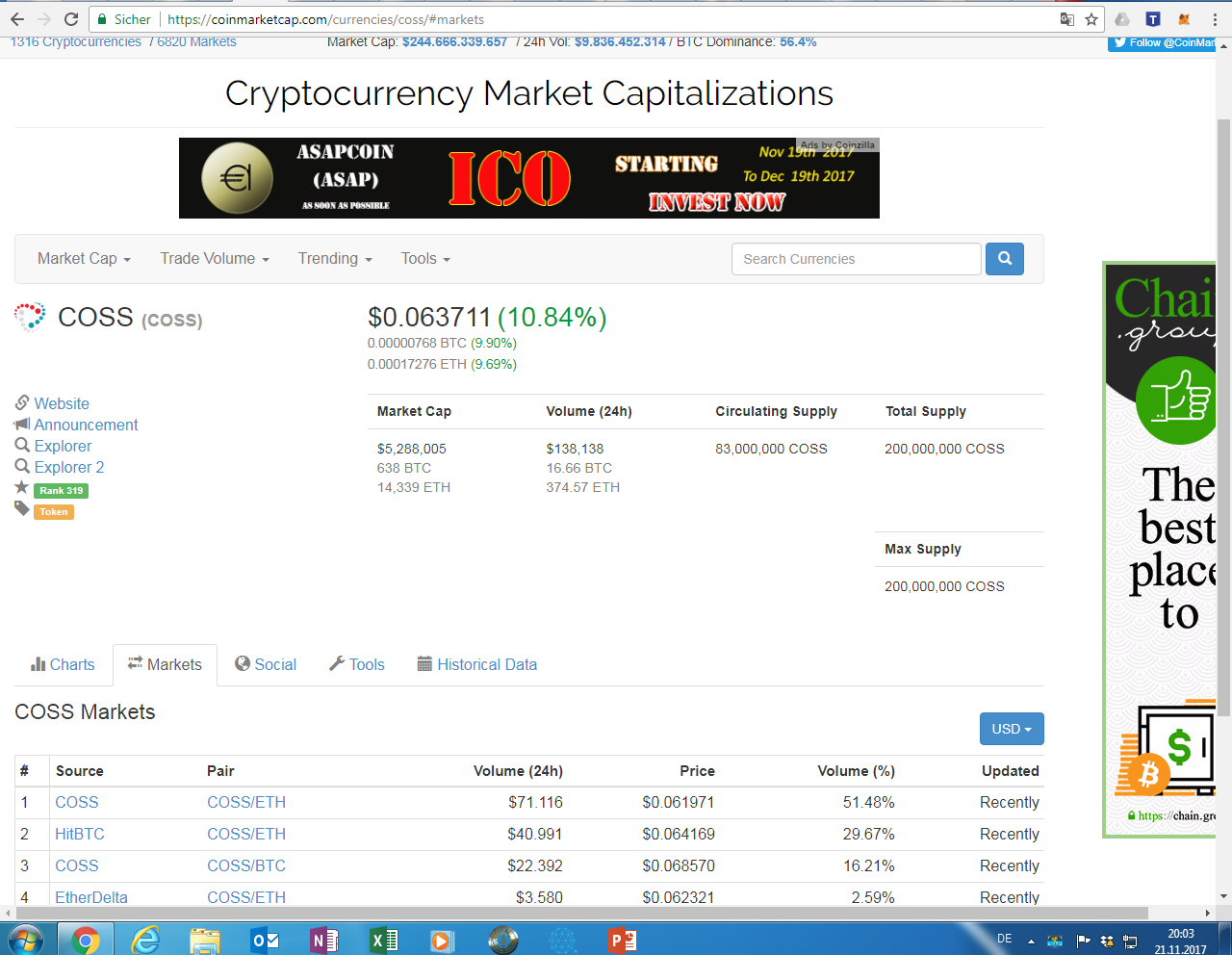Click the Action Center flag icon
This screenshot has width=1232, height=955.
click(x=1083, y=942)
